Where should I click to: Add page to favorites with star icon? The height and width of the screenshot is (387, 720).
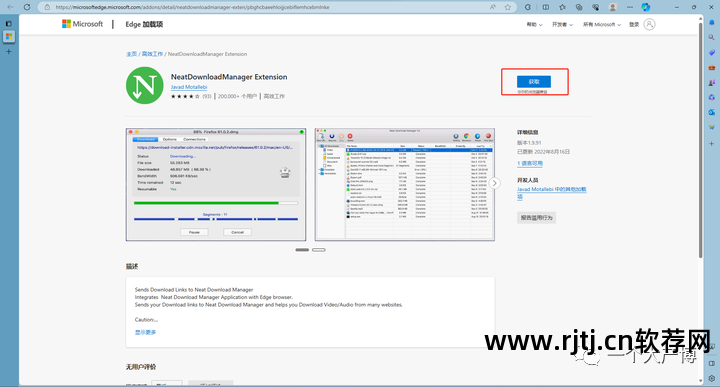(x=507, y=7)
